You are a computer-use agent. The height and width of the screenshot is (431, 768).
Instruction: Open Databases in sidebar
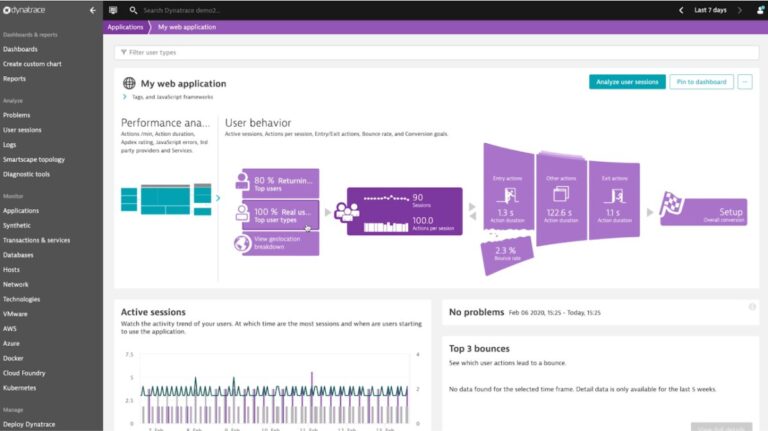18,255
